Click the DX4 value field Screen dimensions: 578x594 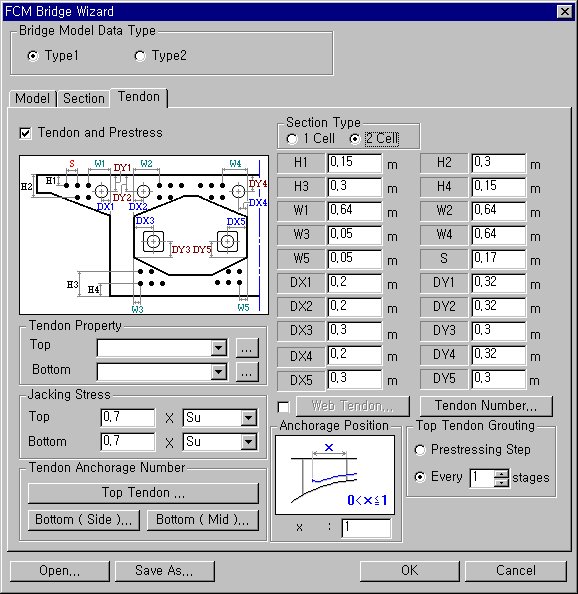click(355, 355)
